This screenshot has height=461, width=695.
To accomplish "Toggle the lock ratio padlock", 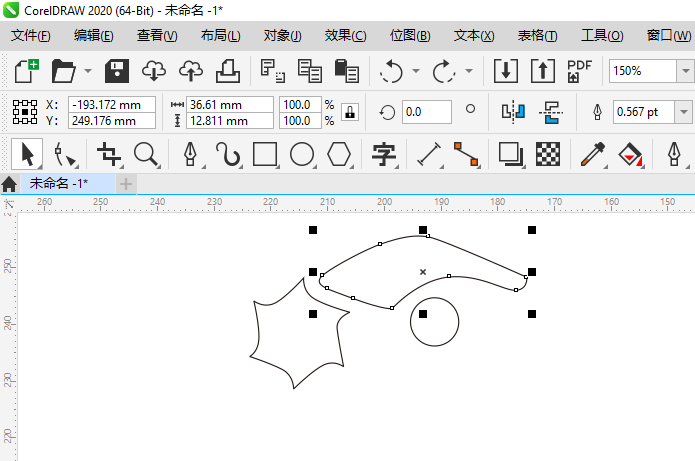I will click(x=350, y=112).
